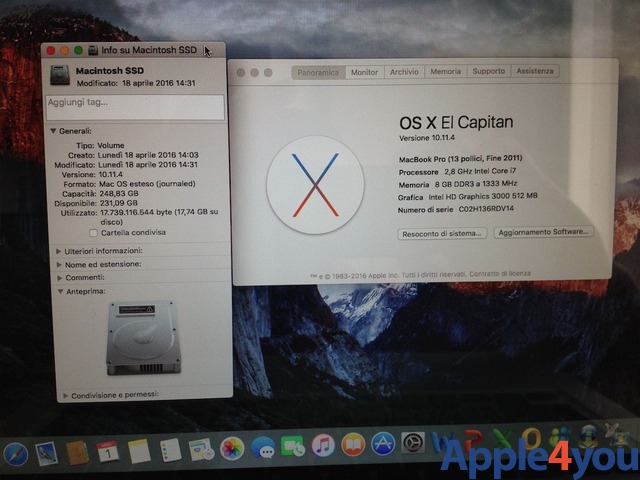Open iBooks from the Dock
The width and height of the screenshot is (640, 480).
tap(353, 444)
